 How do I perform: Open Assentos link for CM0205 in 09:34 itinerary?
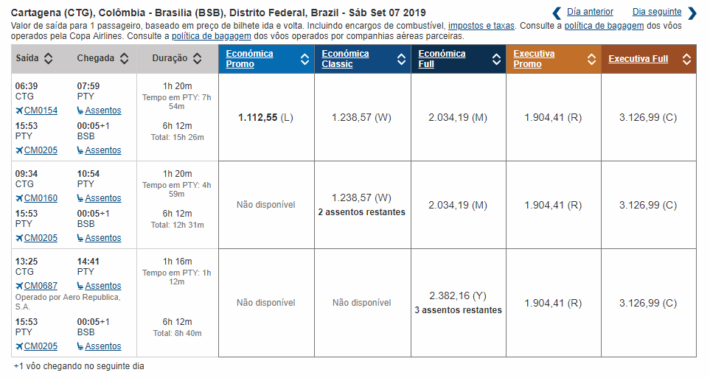pos(103,238)
